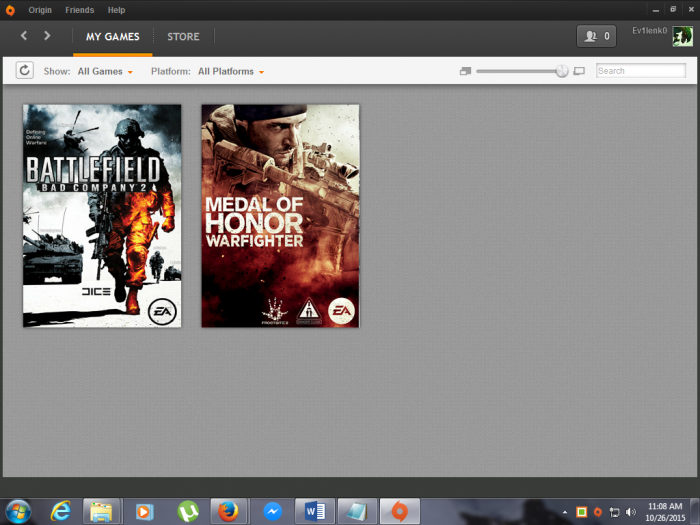Go back with the left arrow

[x=24, y=36]
